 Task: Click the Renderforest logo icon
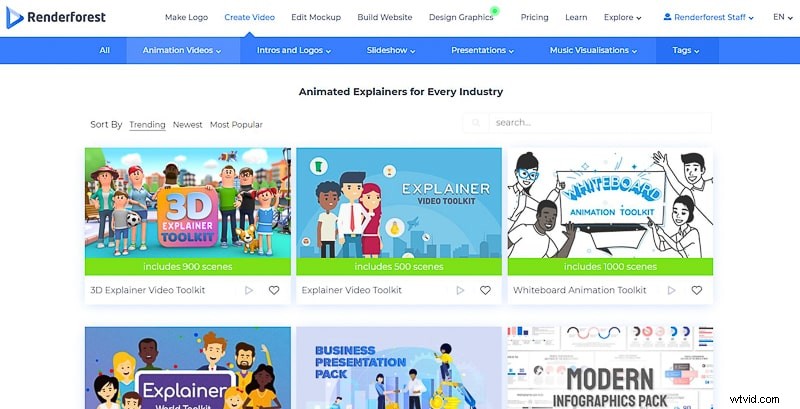pyautogui.click(x=14, y=18)
